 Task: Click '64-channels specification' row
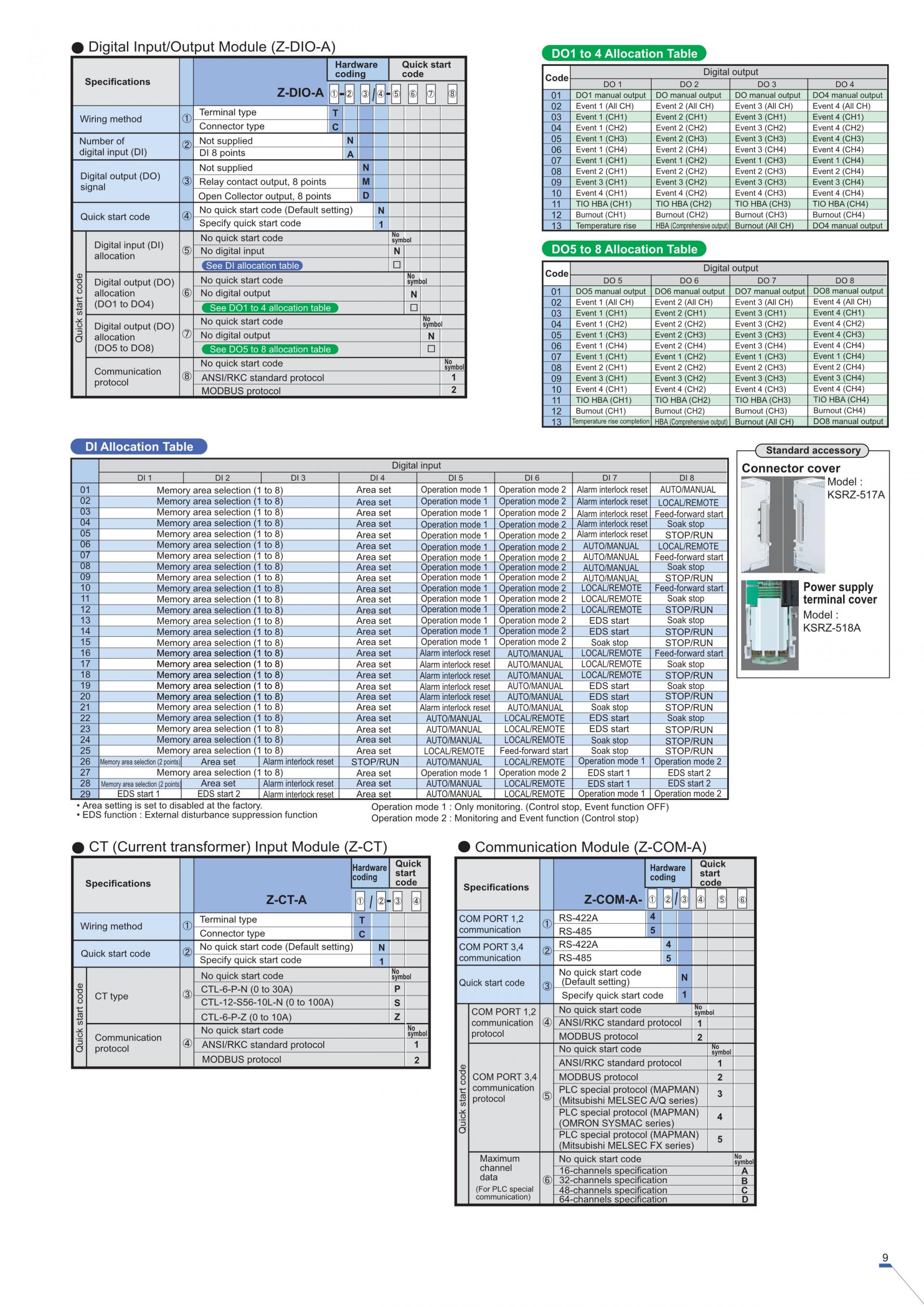(613, 1200)
